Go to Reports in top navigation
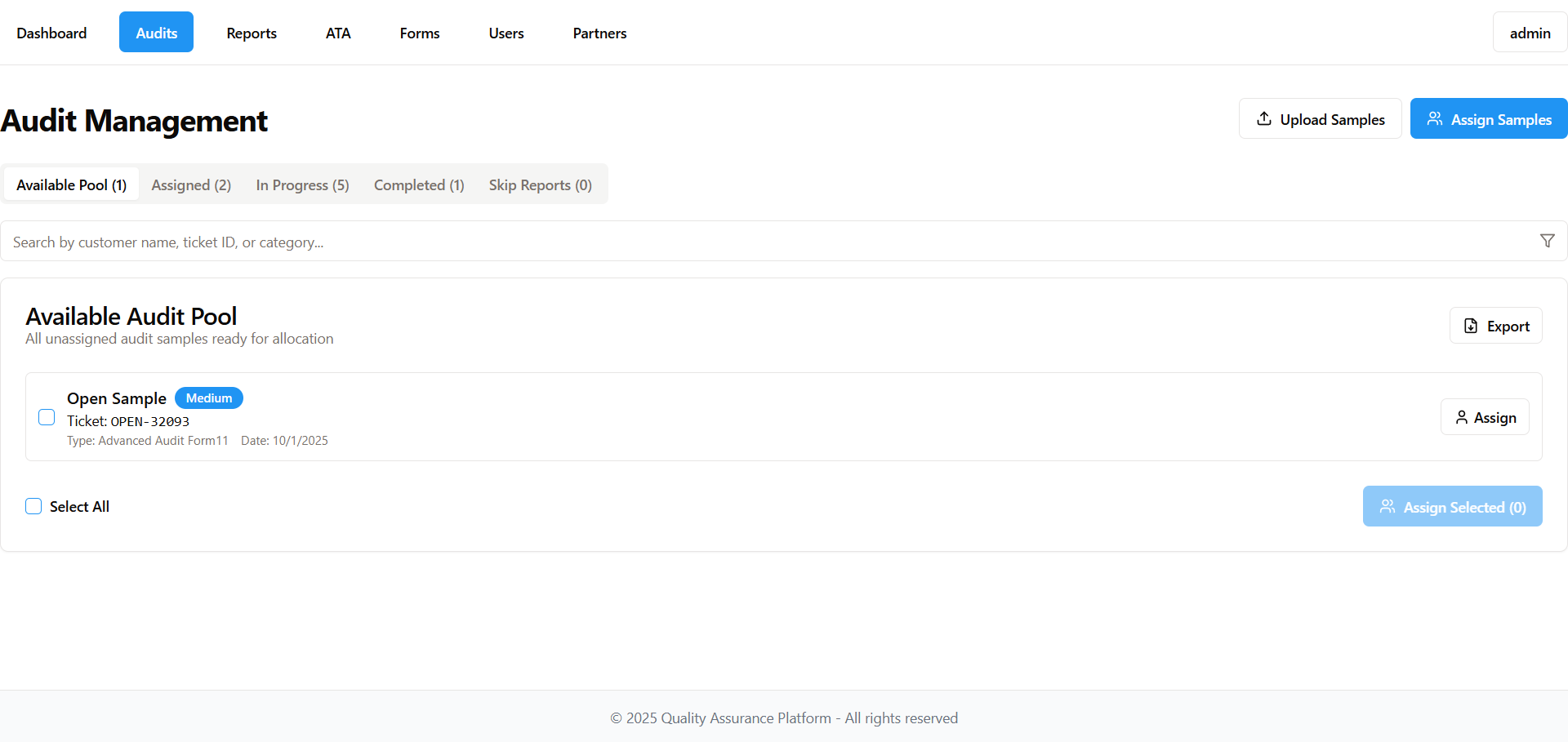 click(252, 33)
